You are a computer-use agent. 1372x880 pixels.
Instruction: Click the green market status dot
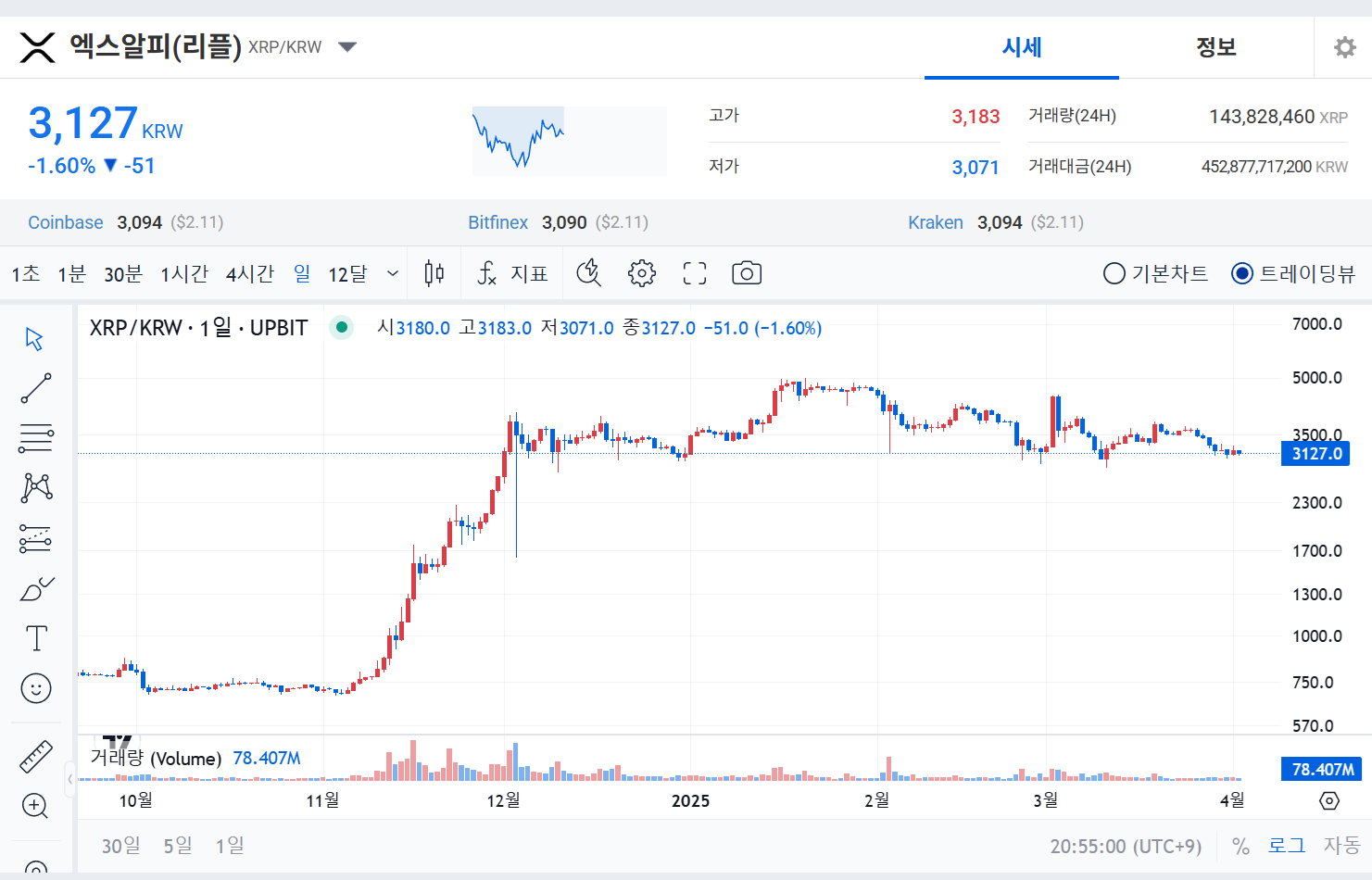pos(342,327)
